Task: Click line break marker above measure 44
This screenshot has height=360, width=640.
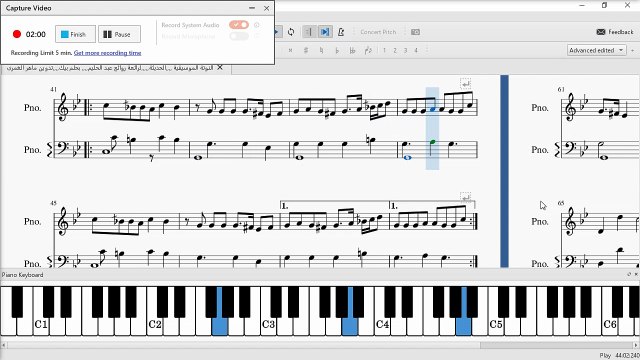Action: tap(465, 84)
